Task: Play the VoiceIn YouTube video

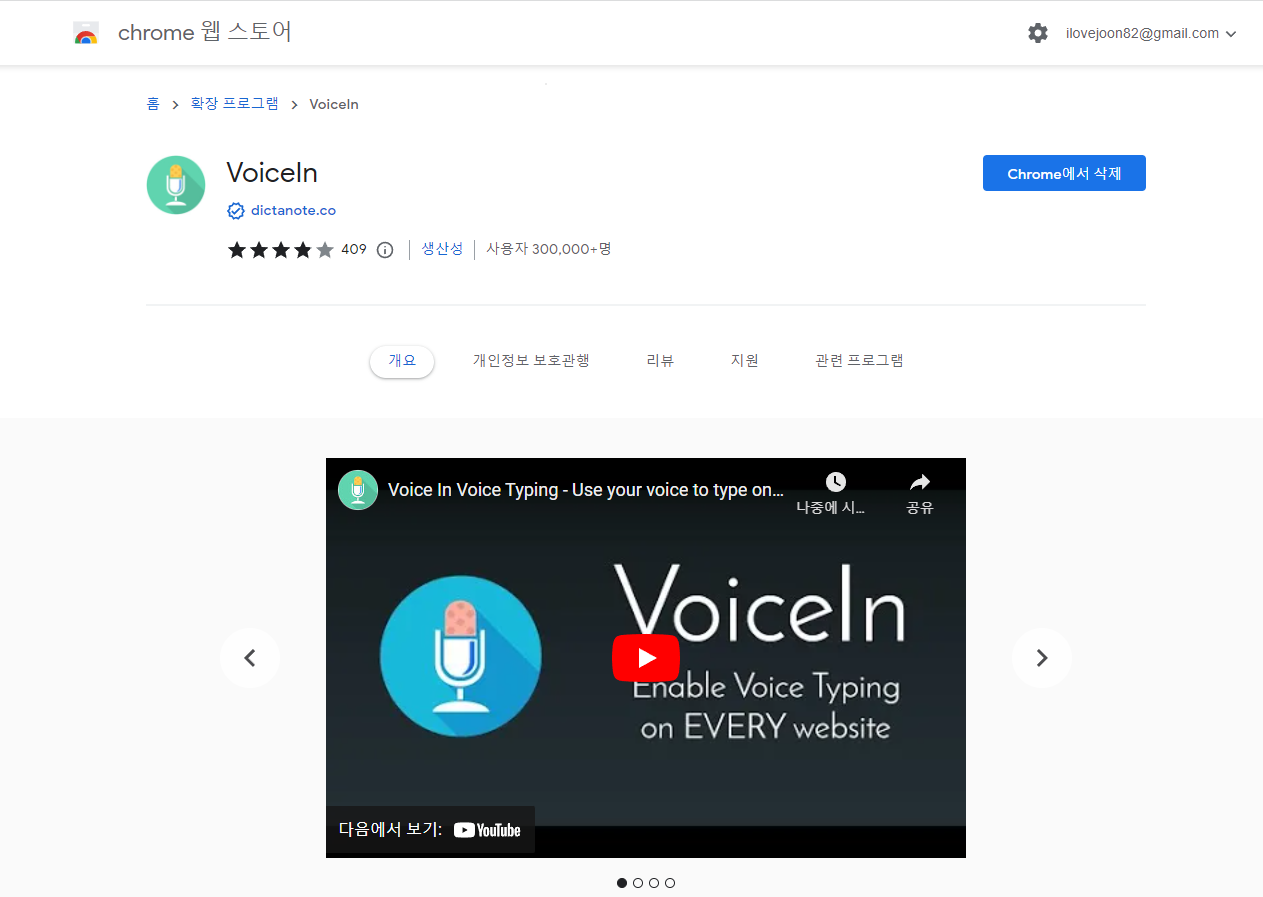Action: click(x=646, y=658)
